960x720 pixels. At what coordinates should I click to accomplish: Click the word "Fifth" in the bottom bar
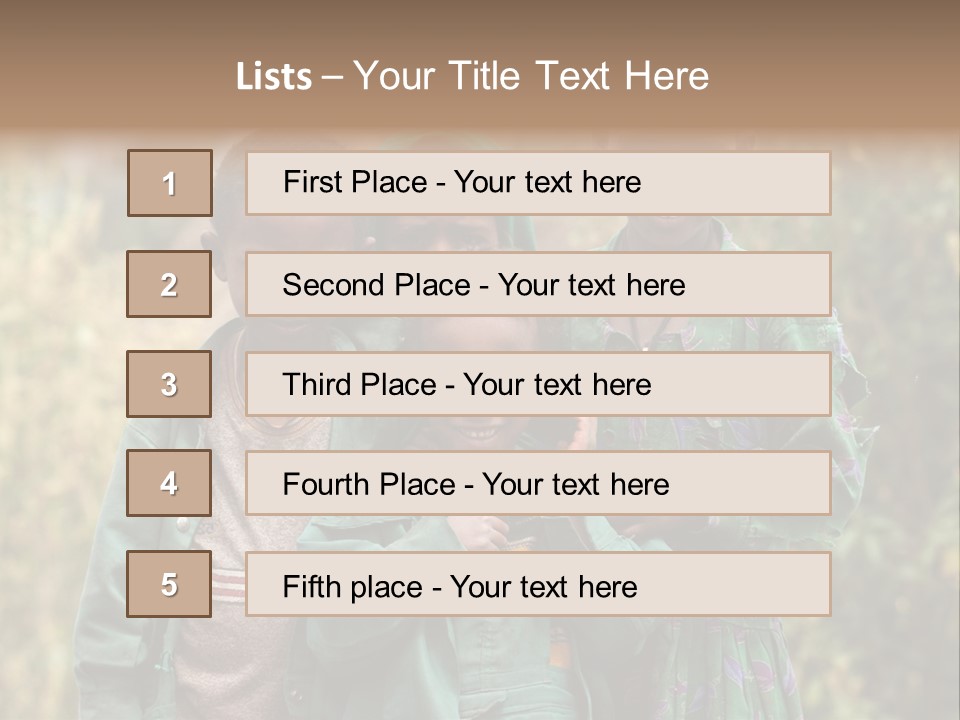click(310, 586)
